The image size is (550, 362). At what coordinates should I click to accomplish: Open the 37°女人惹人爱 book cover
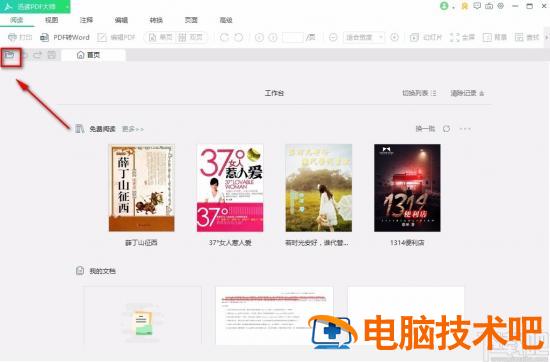click(x=230, y=188)
